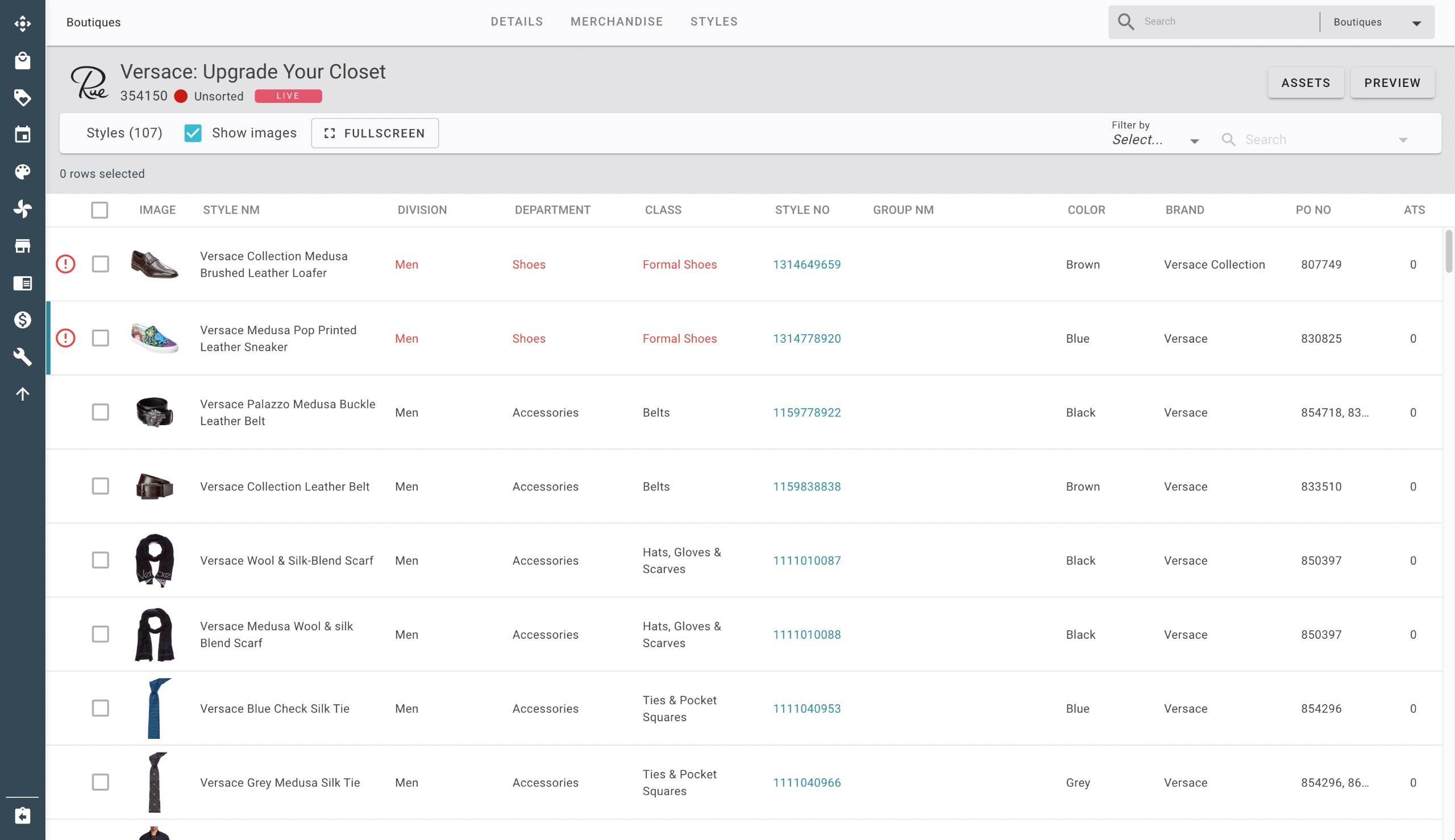Click the upward arrow icon in the sidebar
This screenshot has height=840, width=1455.
click(23, 393)
